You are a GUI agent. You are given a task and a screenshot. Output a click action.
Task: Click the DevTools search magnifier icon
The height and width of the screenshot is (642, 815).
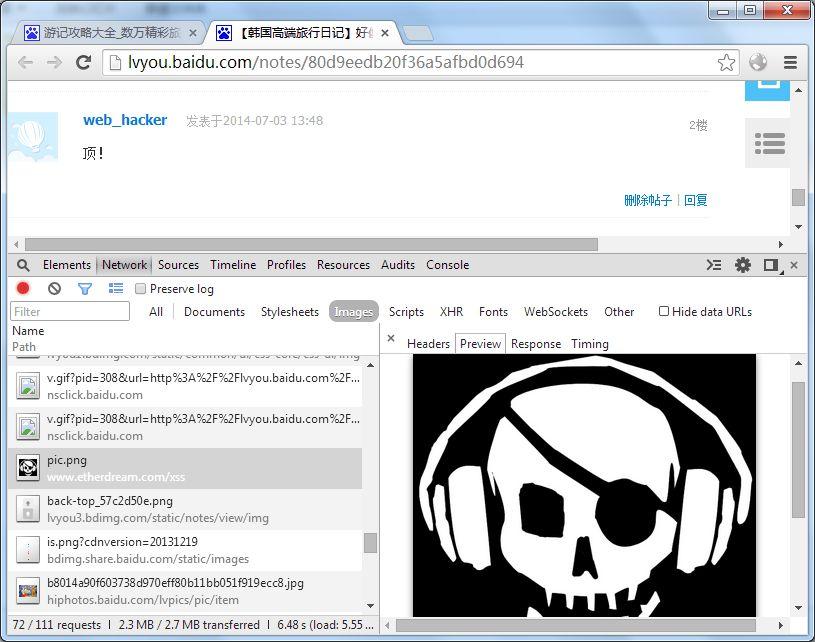pyautogui.click(x=23, y=265)
